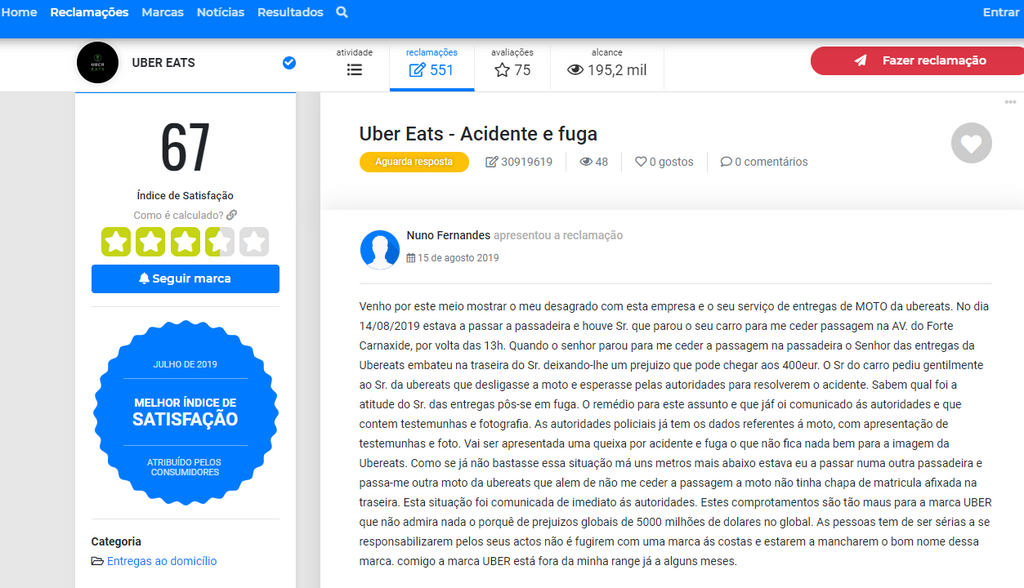
Task: Open the atividade list icon
Action: tap(354, 70)
